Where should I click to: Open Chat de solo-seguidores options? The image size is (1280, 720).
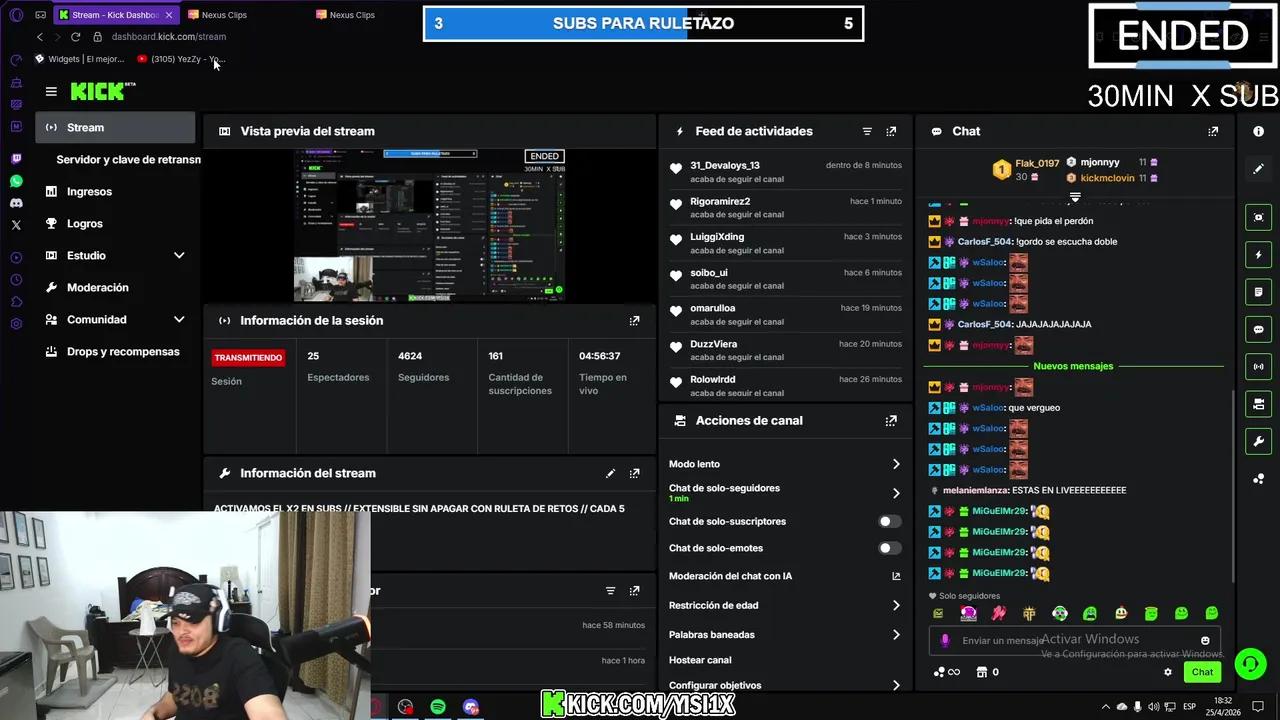point(785,492)
